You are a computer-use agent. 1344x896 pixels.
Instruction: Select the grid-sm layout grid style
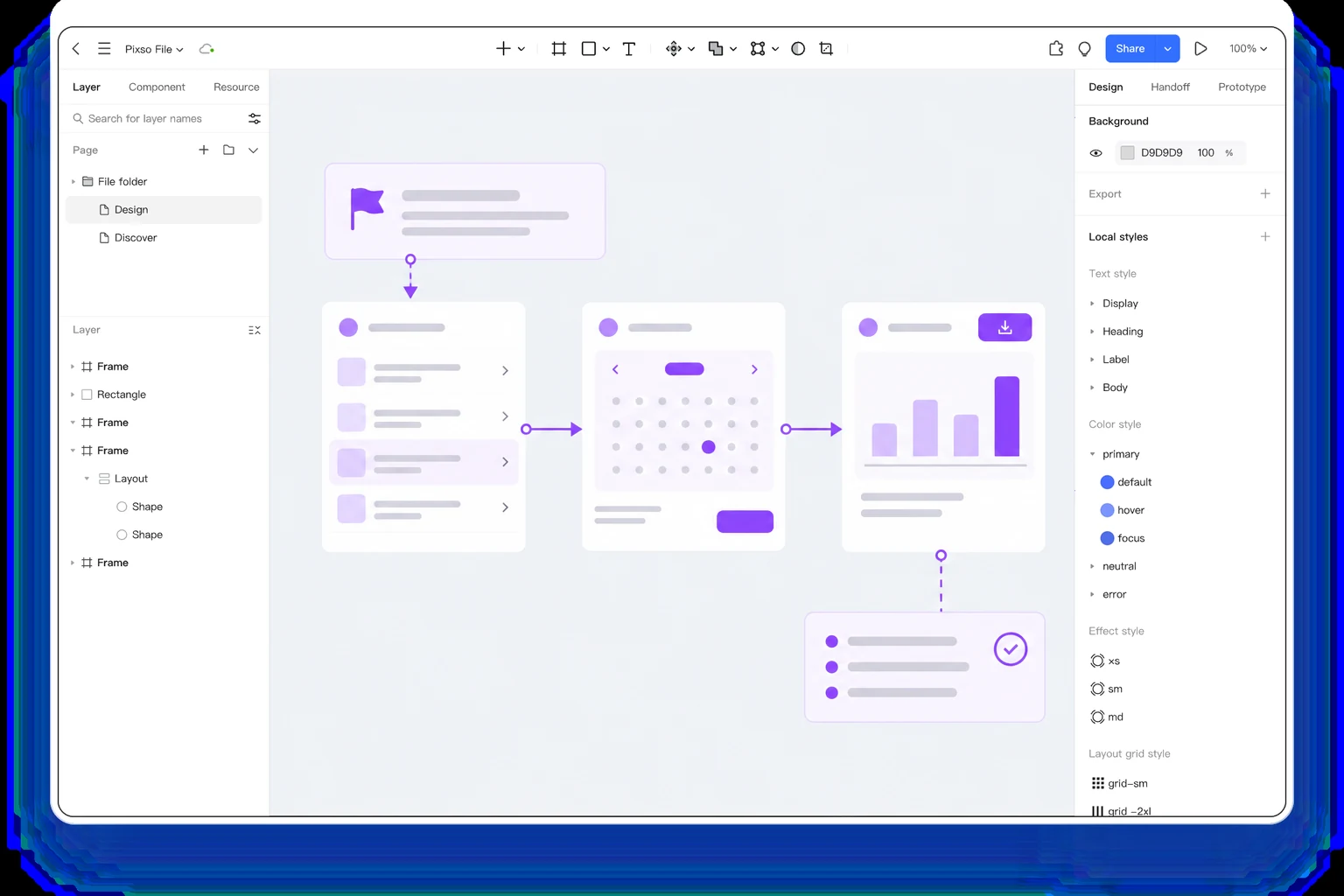pos(1120,783)
